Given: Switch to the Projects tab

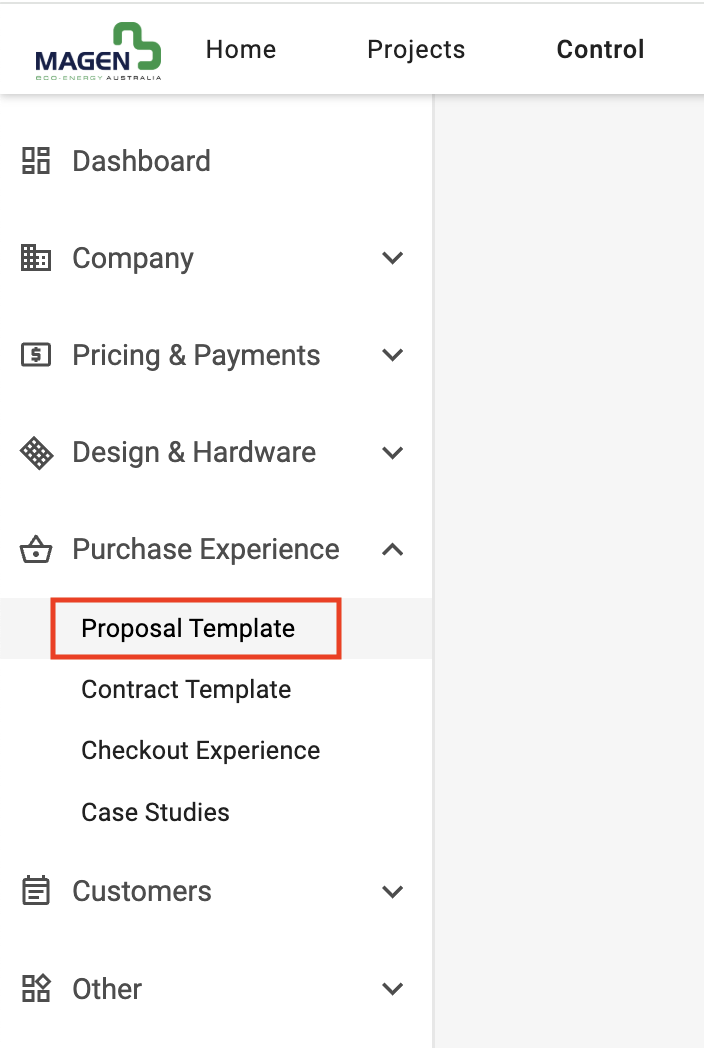Looking at the screenshot, I should [x=416, y=49].
